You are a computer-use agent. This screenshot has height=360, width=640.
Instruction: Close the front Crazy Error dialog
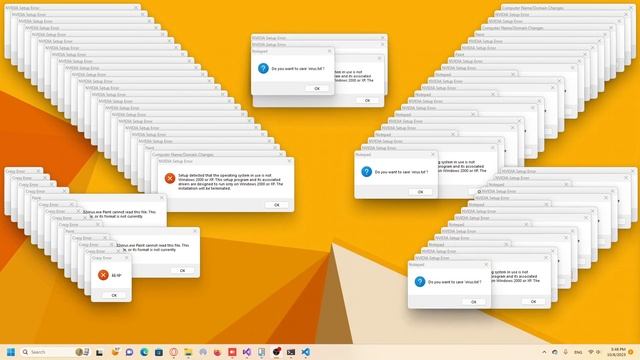(x=126, y=258)
